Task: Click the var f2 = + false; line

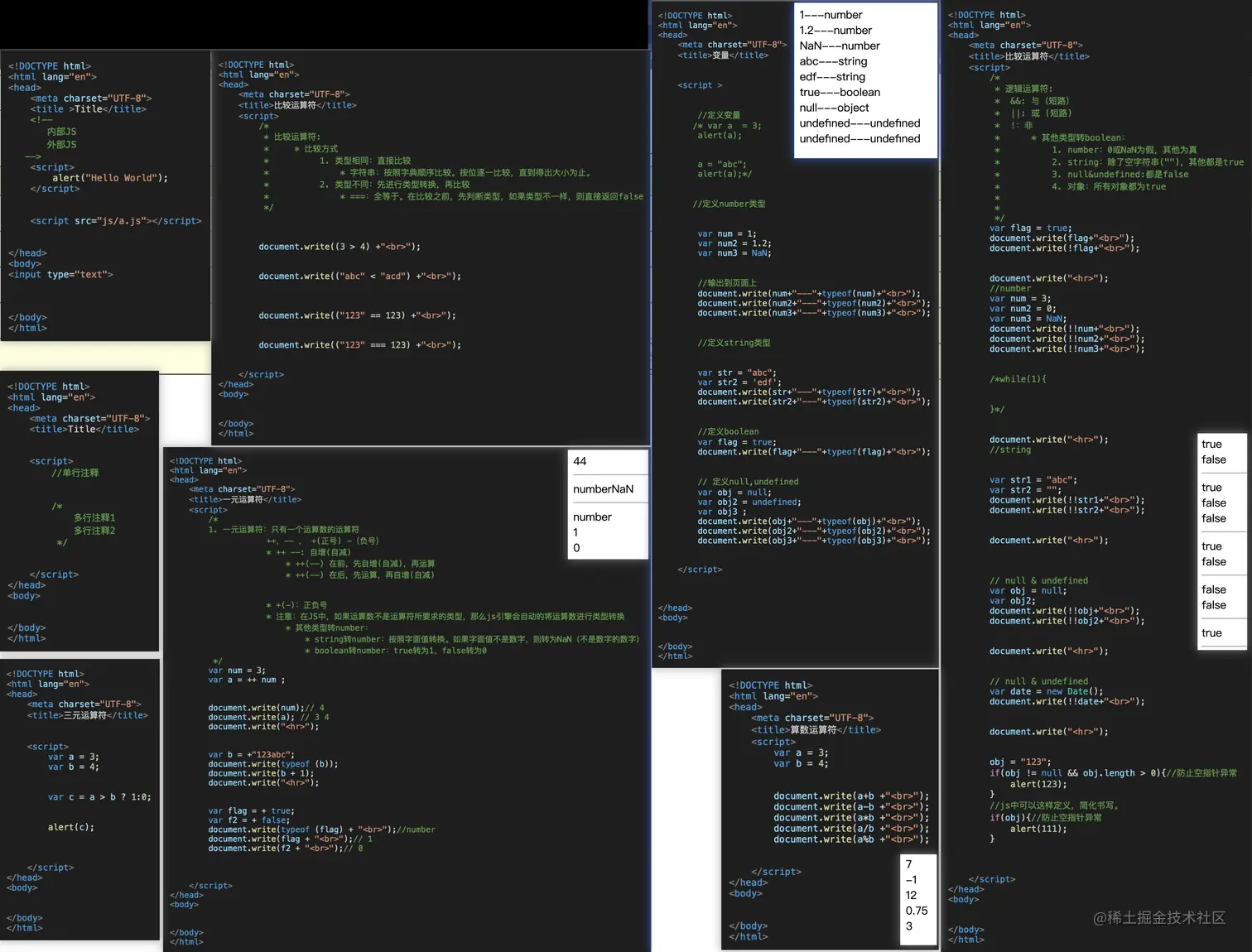Action: 249,820
